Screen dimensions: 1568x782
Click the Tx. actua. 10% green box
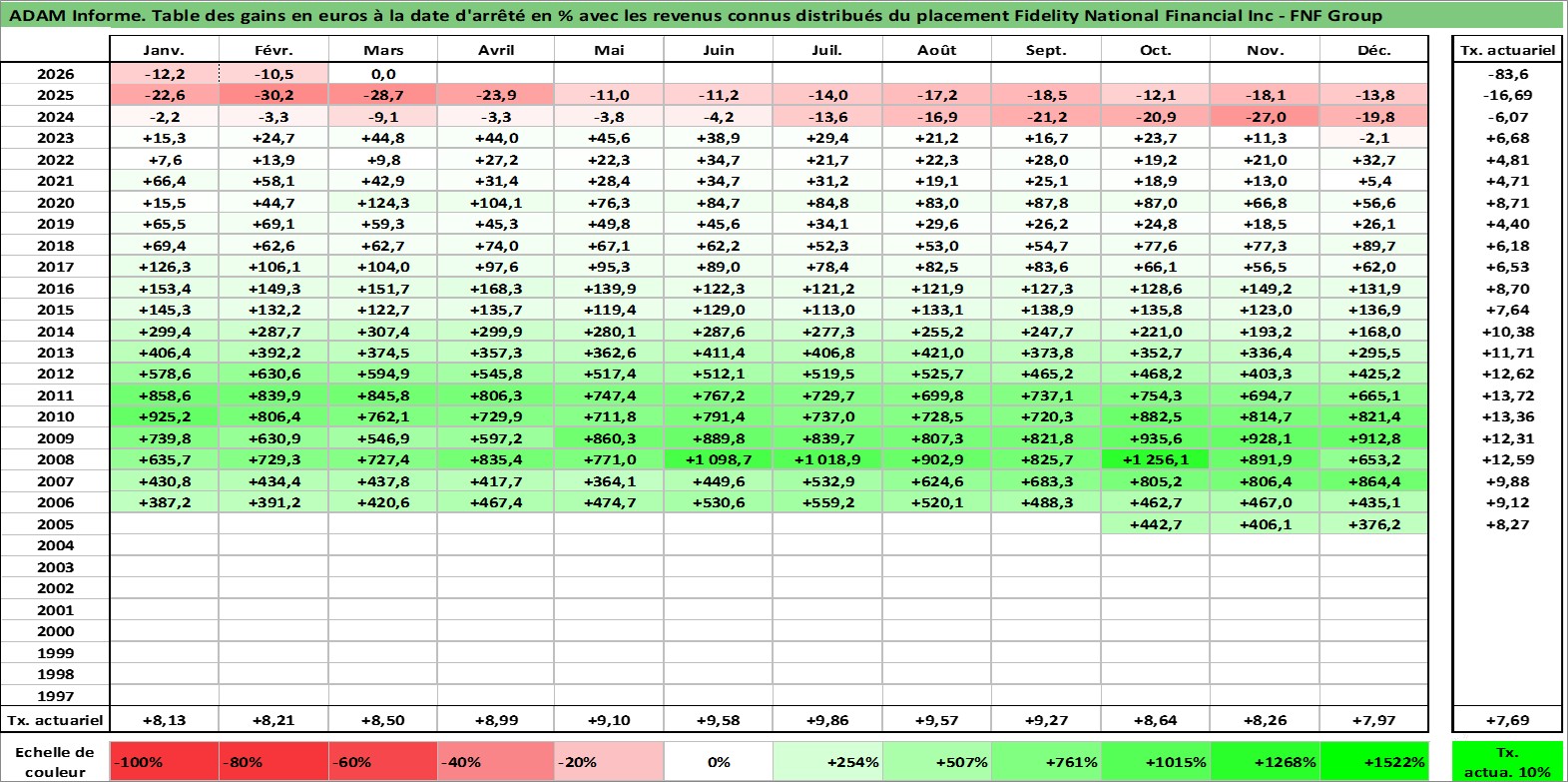pos(1507,762)
